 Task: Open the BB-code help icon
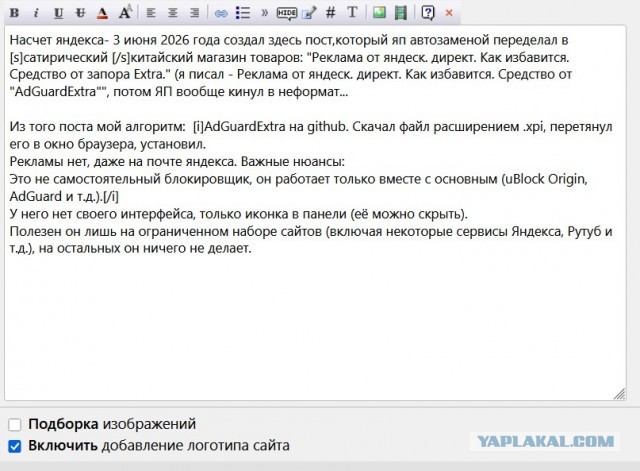coord(428,13)
